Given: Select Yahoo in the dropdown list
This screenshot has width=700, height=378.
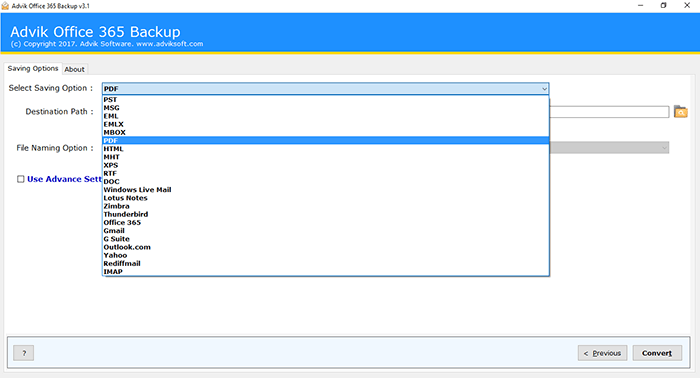Looking at the screenshot, I should pos(325,255).
